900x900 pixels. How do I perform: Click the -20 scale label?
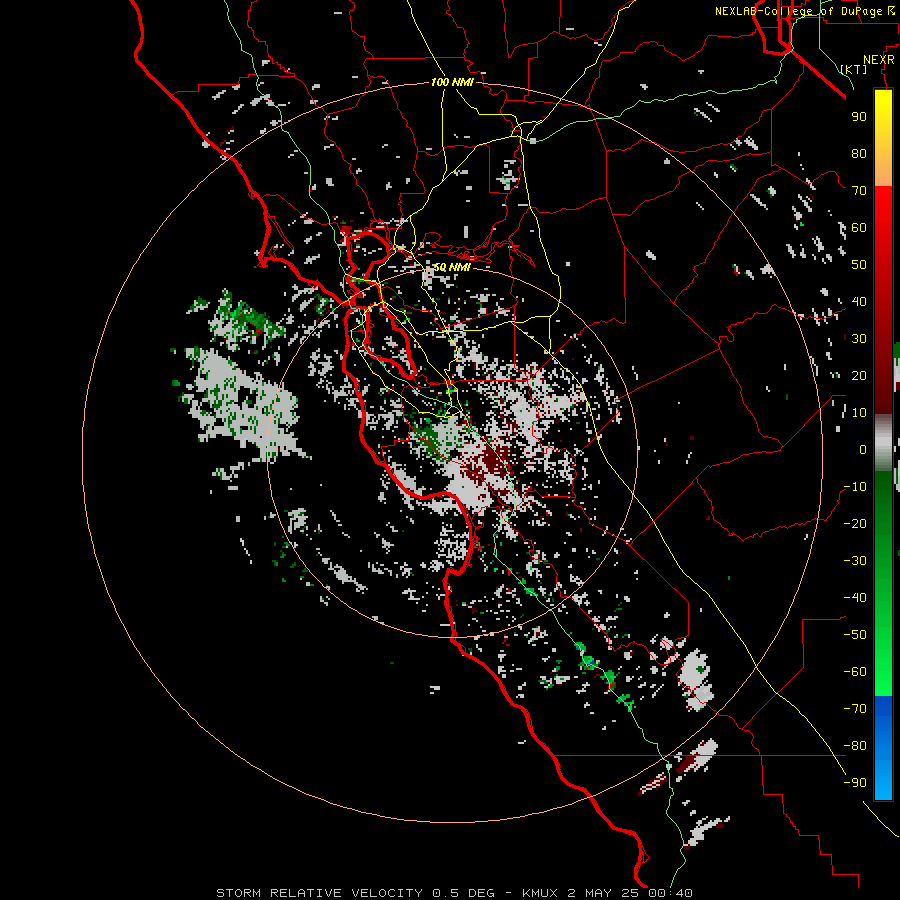point(855,523)
